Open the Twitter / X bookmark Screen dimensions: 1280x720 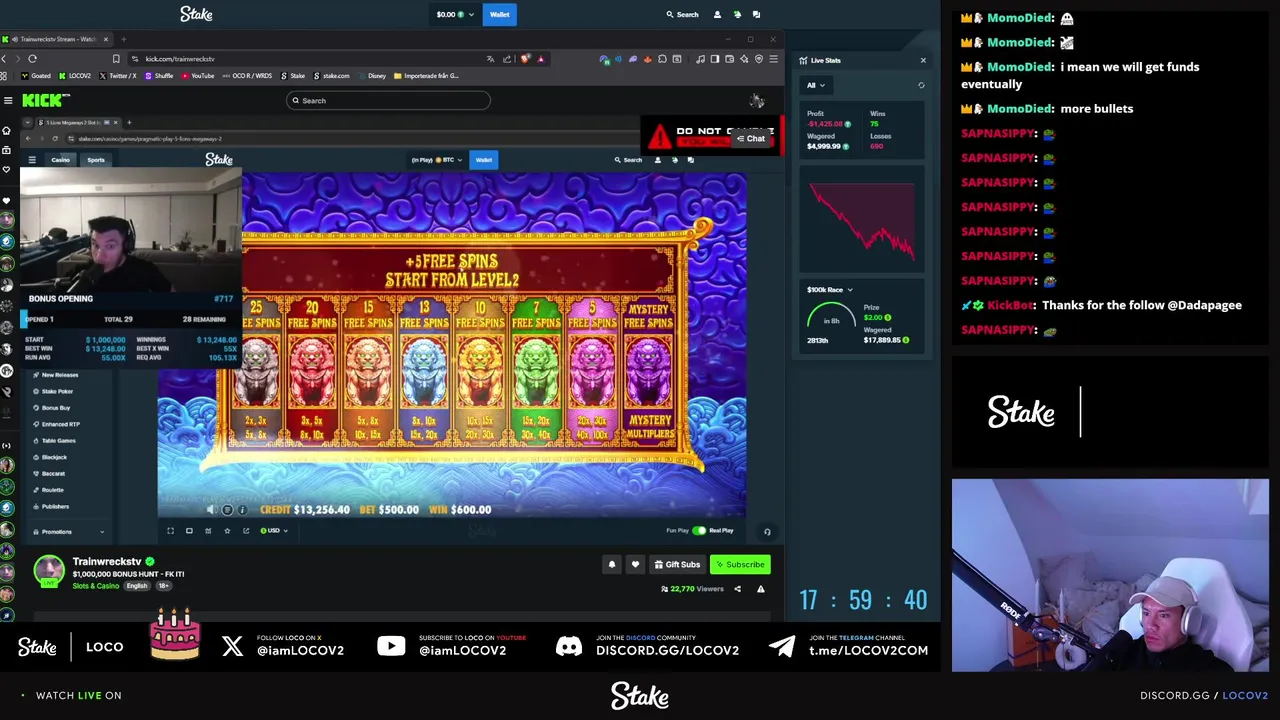(119, 76)
